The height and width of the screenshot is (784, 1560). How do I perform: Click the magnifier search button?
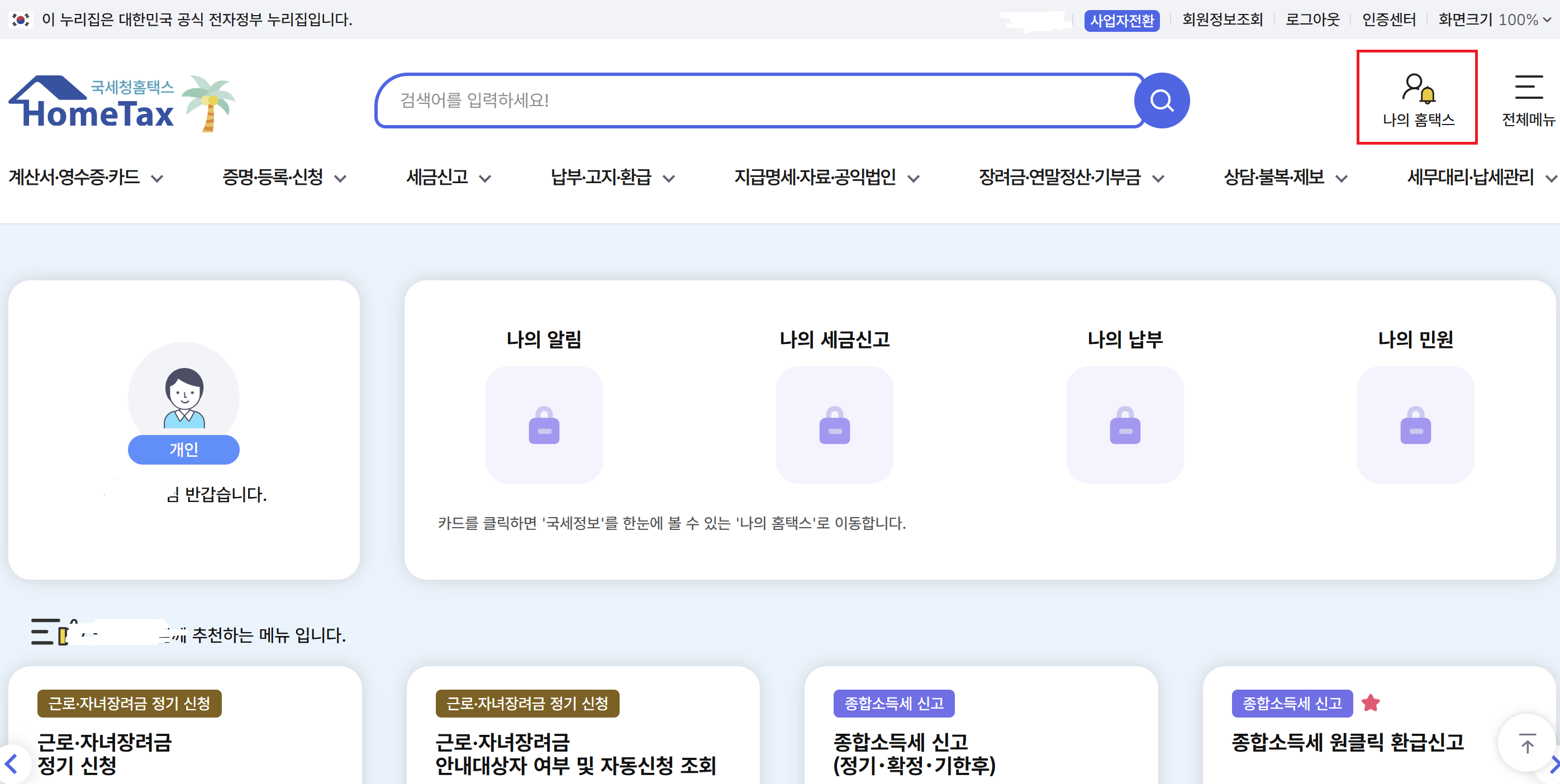[x=1161, y=101]
